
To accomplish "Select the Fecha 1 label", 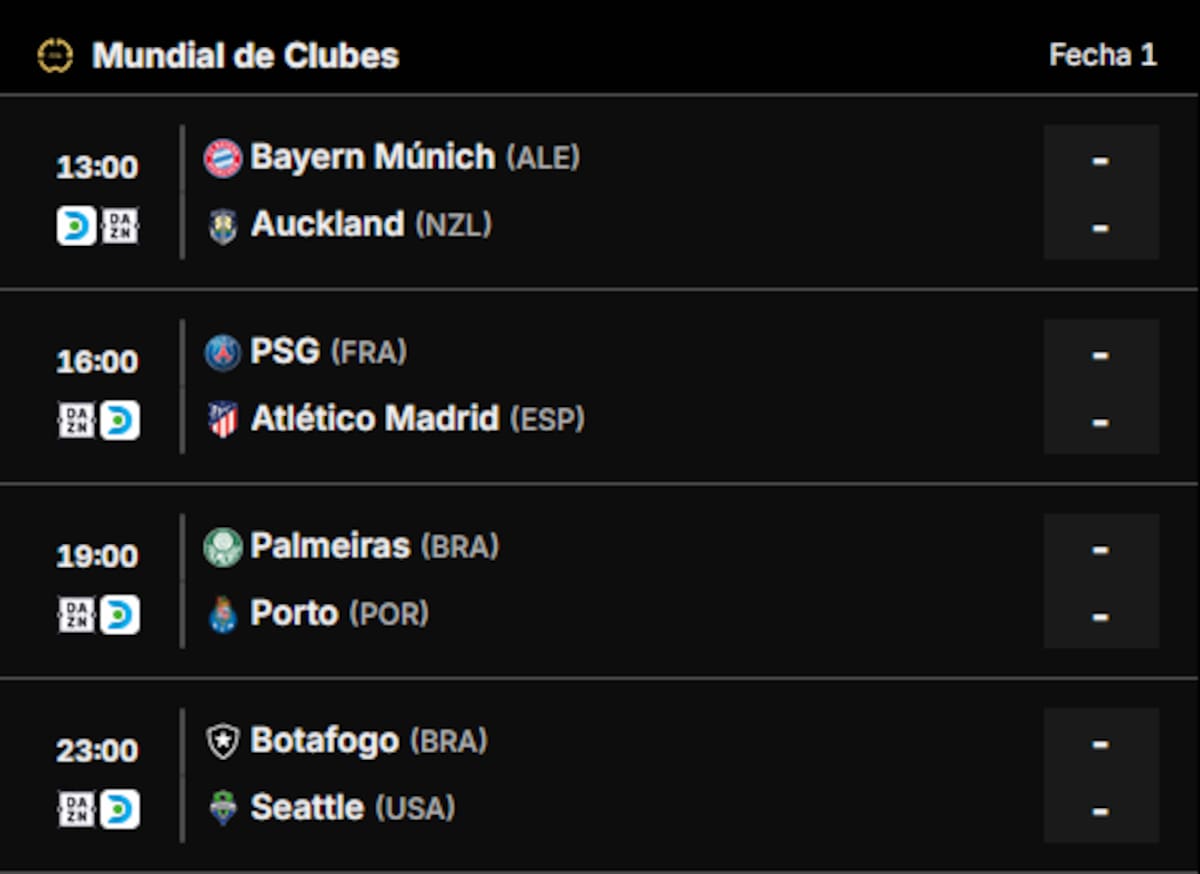I will click(x=1102, y=56).
